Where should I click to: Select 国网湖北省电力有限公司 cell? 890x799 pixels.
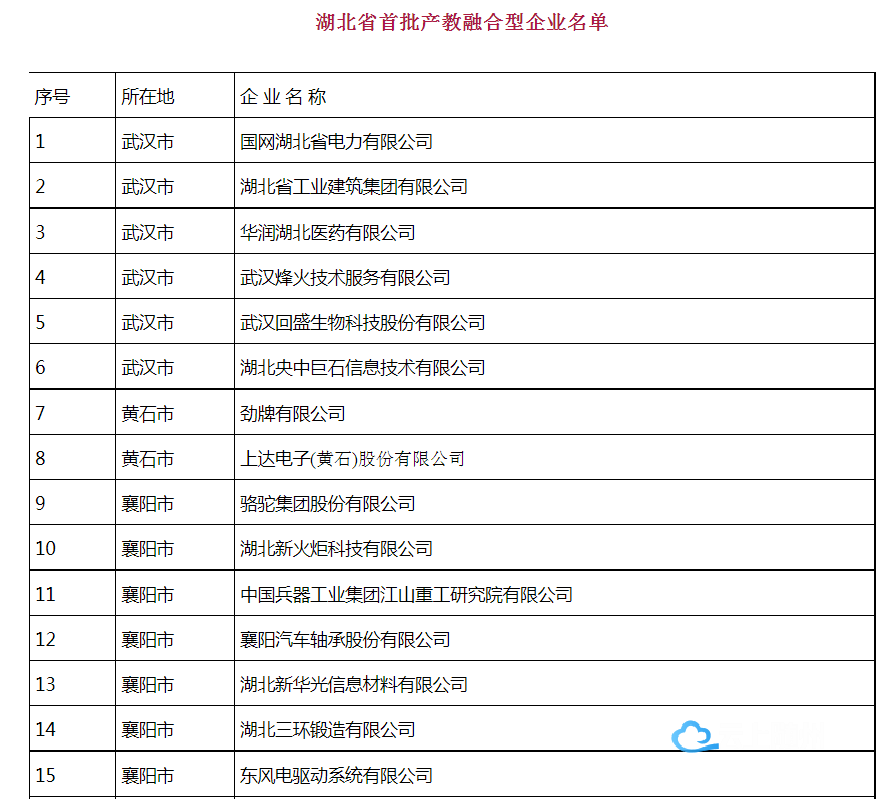click(x=336, y=142)
